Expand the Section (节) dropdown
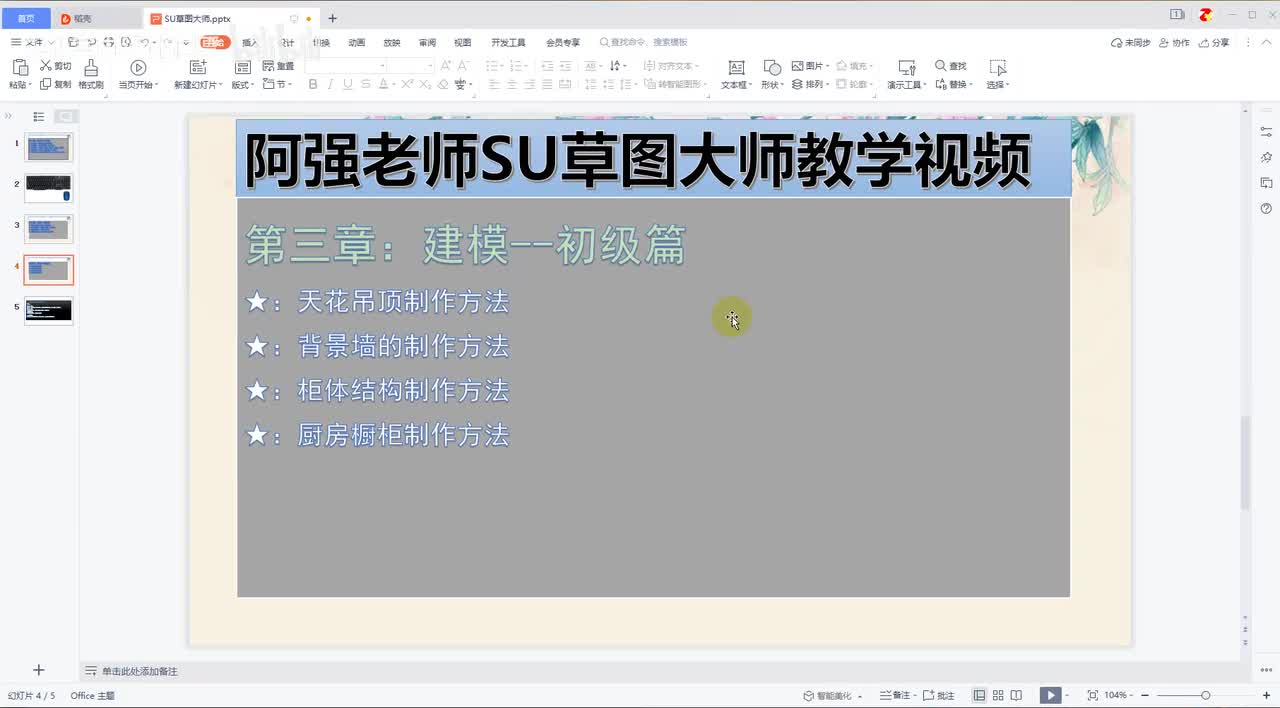 pos(278,85)
